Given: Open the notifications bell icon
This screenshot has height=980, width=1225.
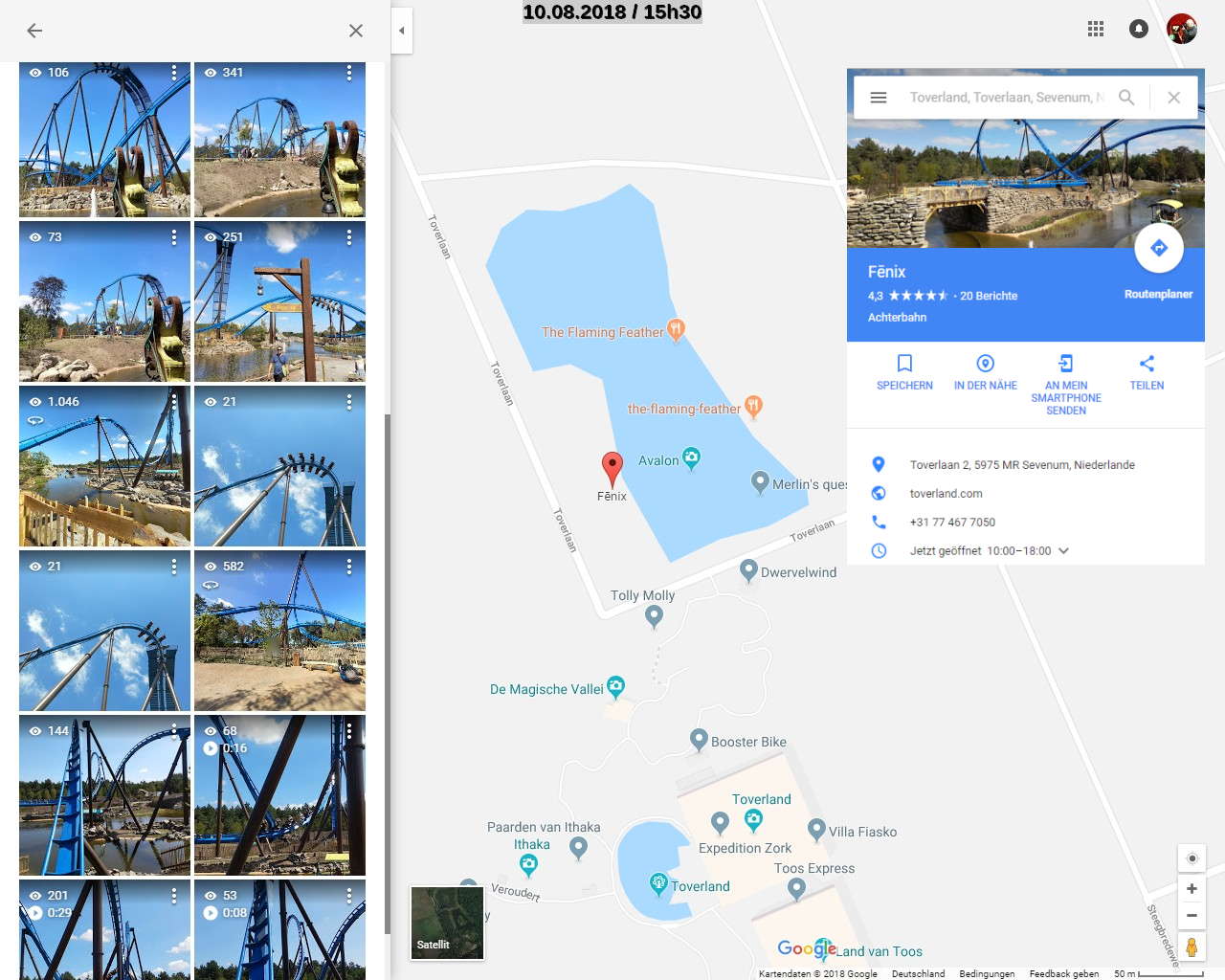Looking at the screenshot, I should point(1139,29).
